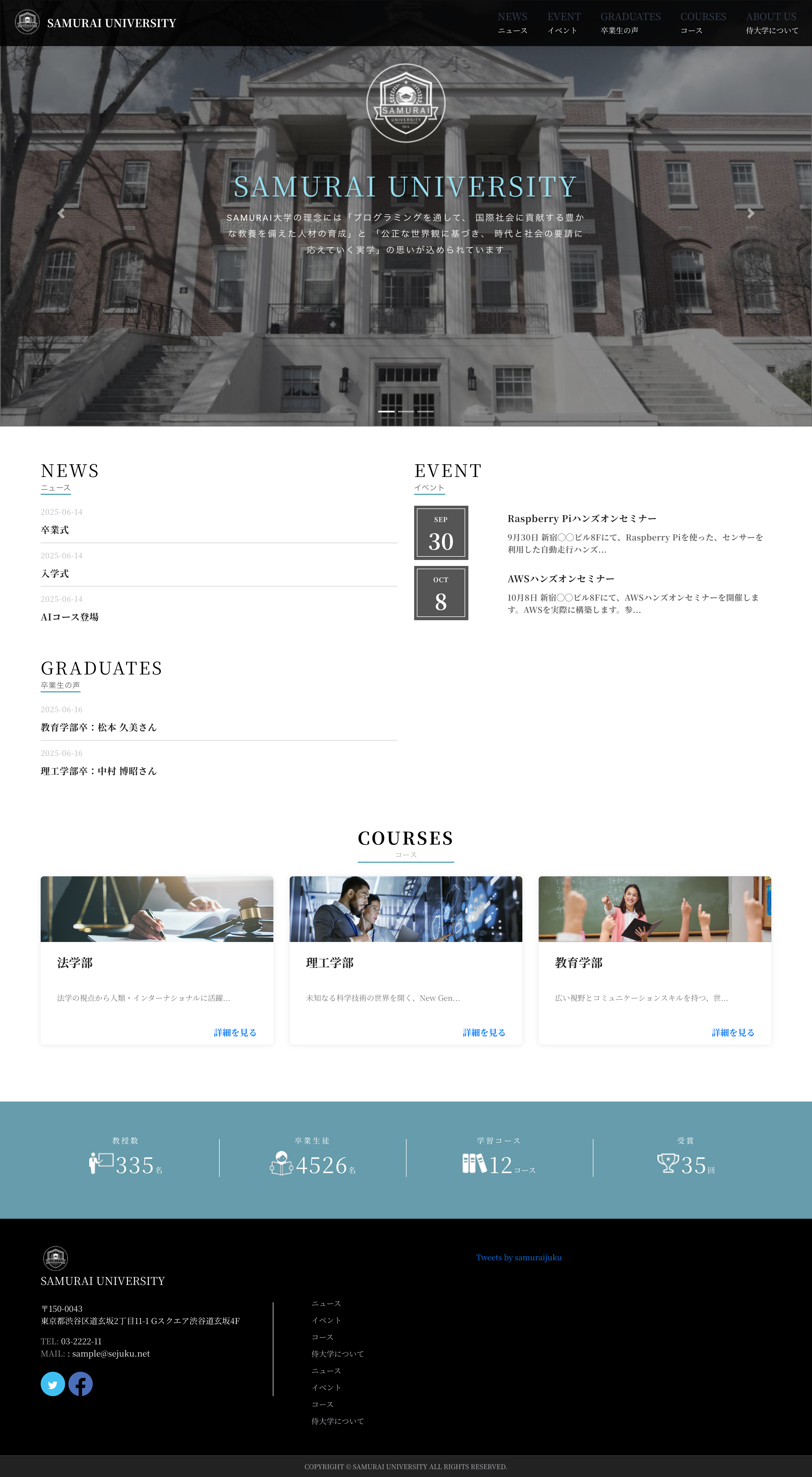This screenshot has width=812, height=1477.
Task: Click the SAMURAI UNIVERSITY footer title
Action: coord(103,1281)
